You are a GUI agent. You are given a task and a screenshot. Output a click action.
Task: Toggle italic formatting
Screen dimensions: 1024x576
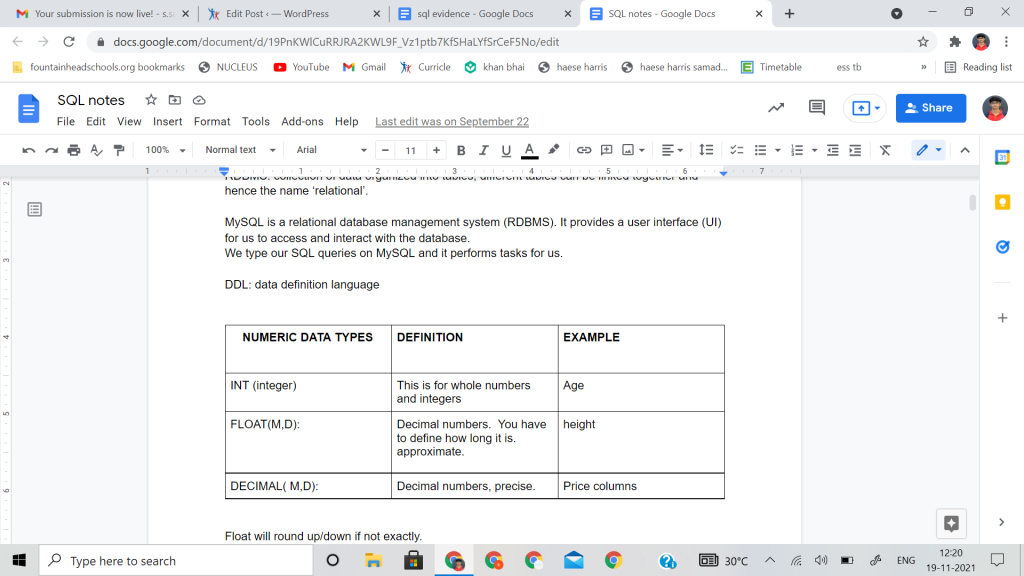pos(483,150)
